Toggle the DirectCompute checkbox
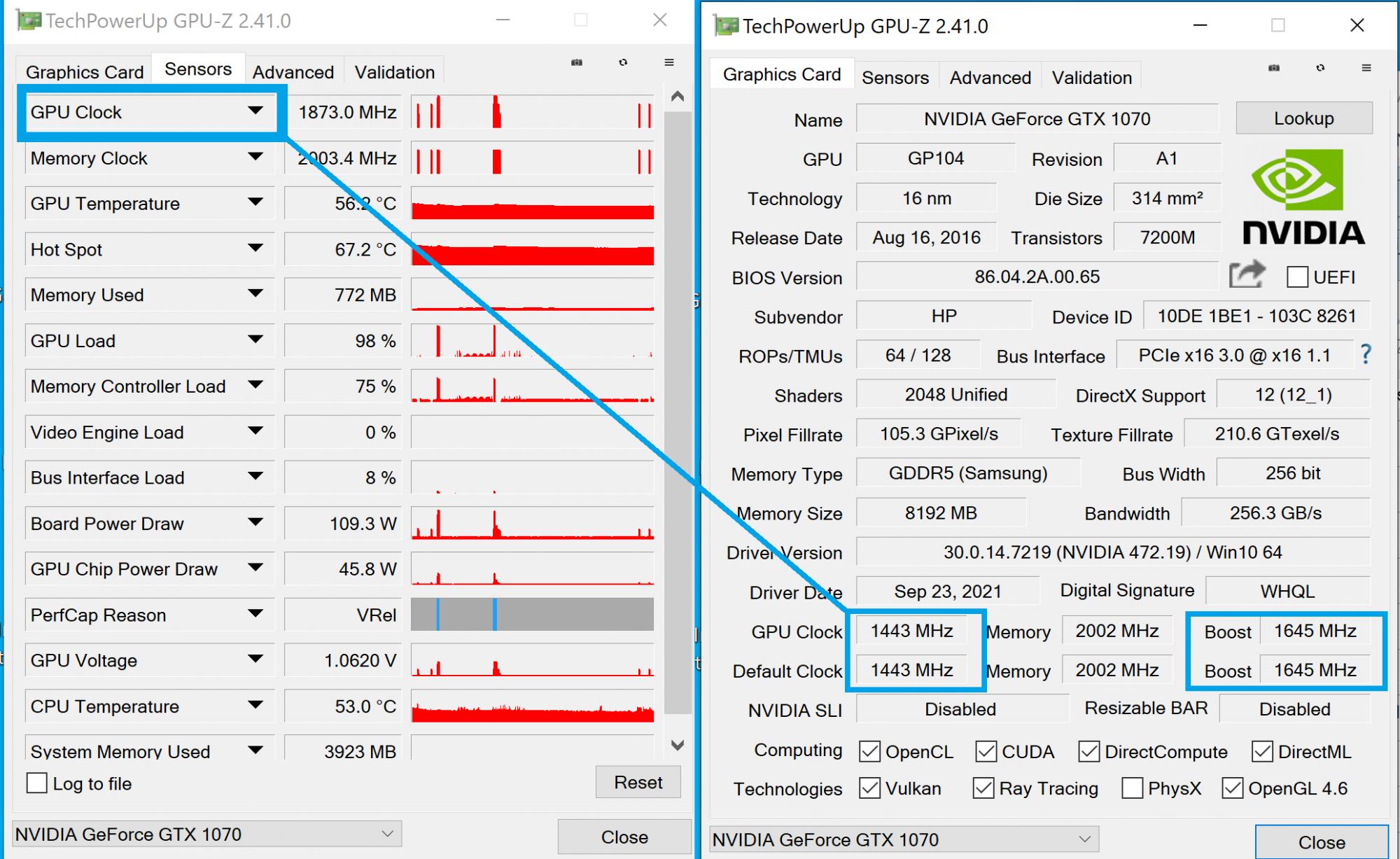 [x=1088, y=751]
